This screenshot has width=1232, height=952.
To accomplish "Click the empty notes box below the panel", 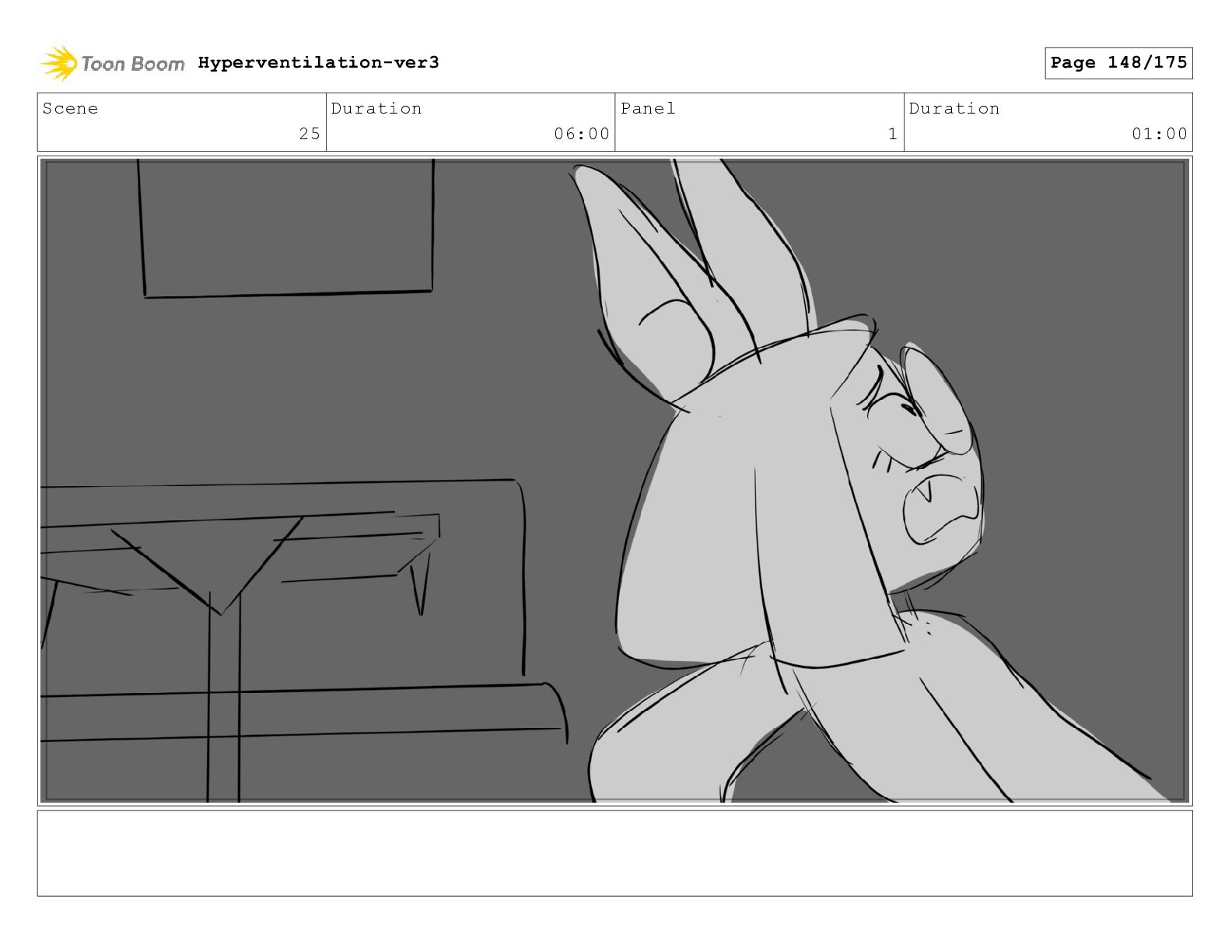I will click(615, 853).
